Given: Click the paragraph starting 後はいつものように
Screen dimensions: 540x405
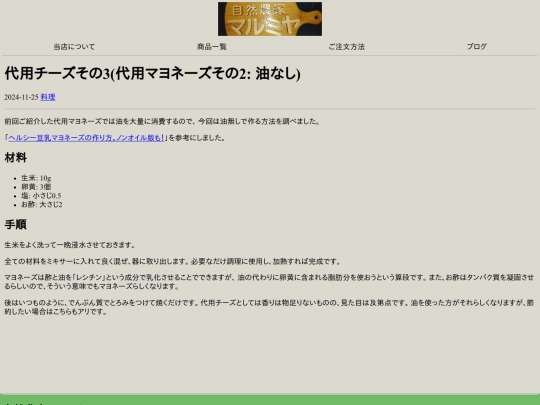Looking at the screenshot, I should 269,307.
